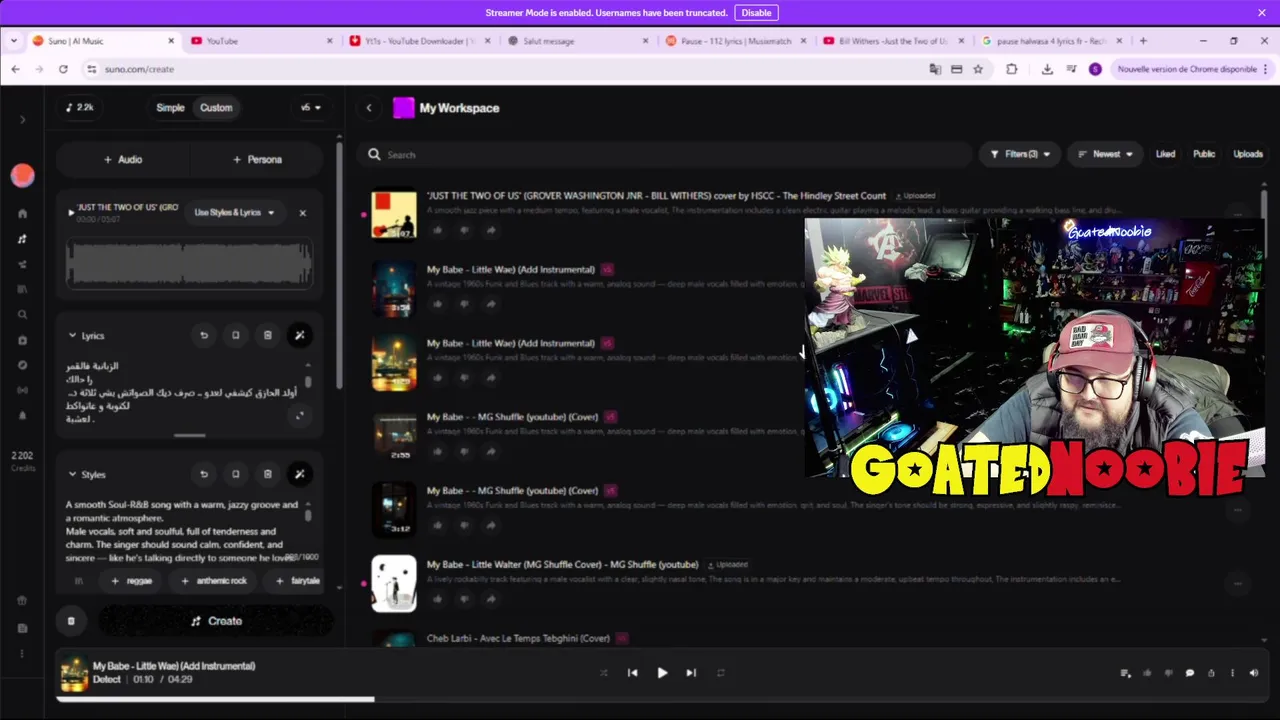
Task: Play the uploaded audio clip preview
Action: point(71,212)
